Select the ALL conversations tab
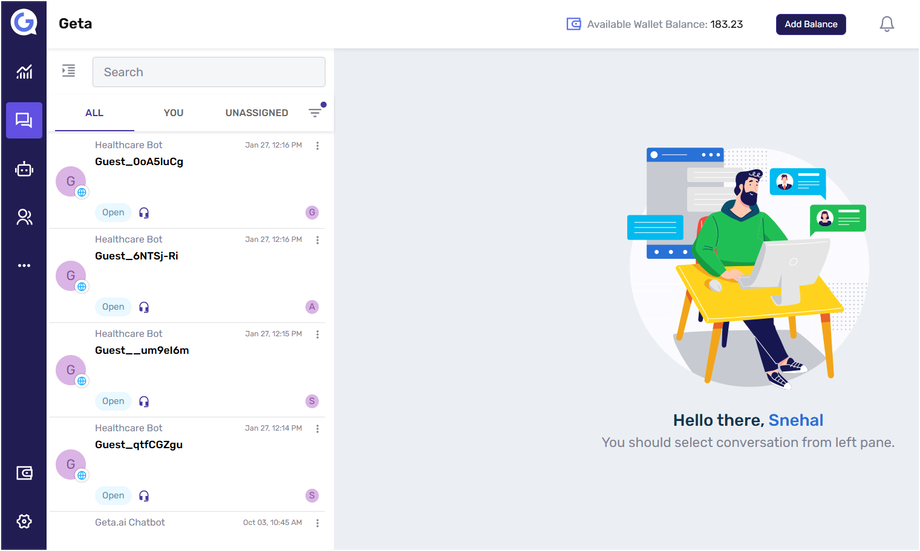Viewport: 920px width, 551px height. click(94, 113)
